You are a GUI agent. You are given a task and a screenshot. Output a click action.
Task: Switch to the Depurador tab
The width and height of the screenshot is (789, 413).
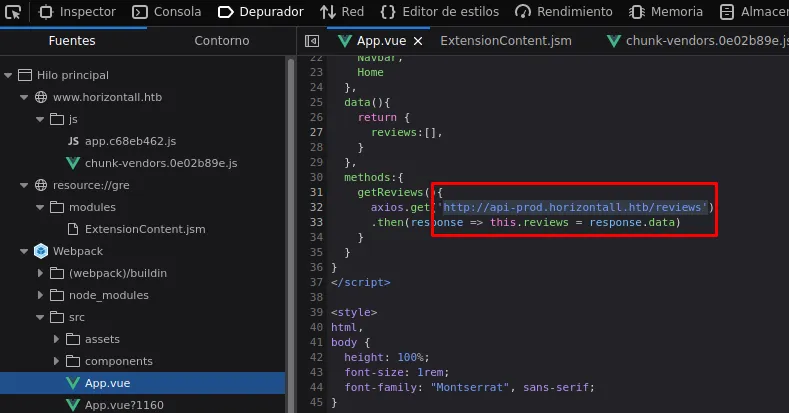click(x=261, y=12)
